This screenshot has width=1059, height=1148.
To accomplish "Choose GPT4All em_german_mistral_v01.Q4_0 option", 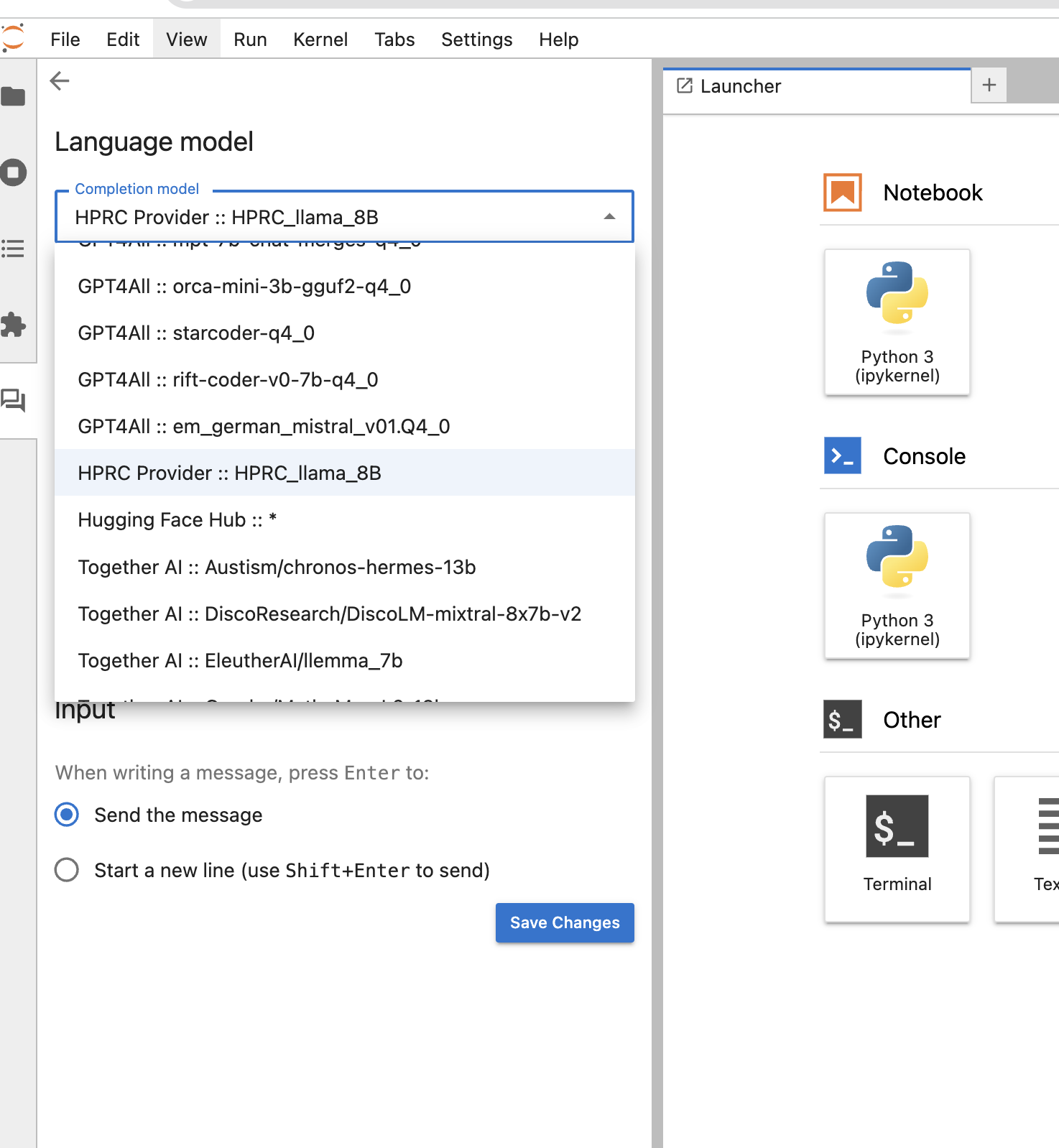I will click(x=345, y=426).
